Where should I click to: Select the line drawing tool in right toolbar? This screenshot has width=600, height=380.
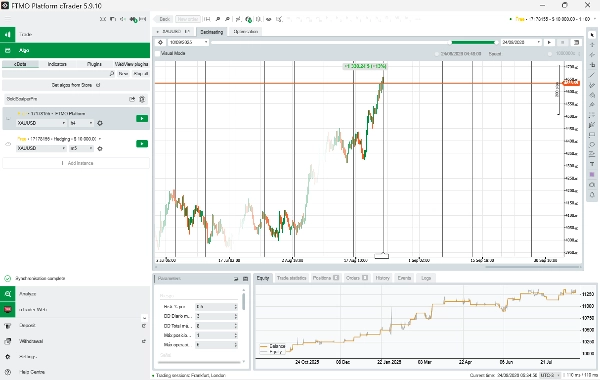[x=592, y=75]
